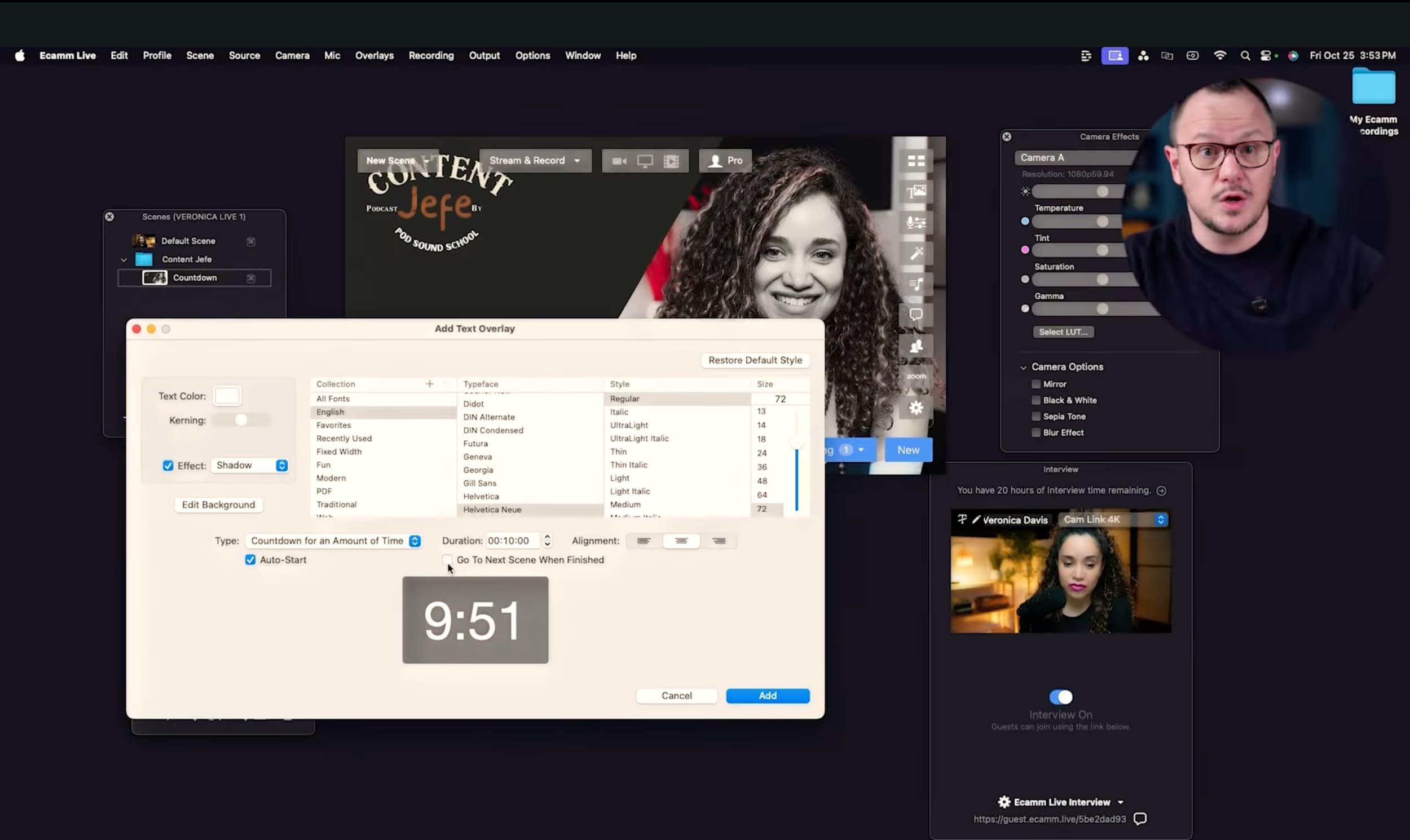This screenshot has width=1410, height=840.
Task: Open the Scene menu
Action: (200, 55)
